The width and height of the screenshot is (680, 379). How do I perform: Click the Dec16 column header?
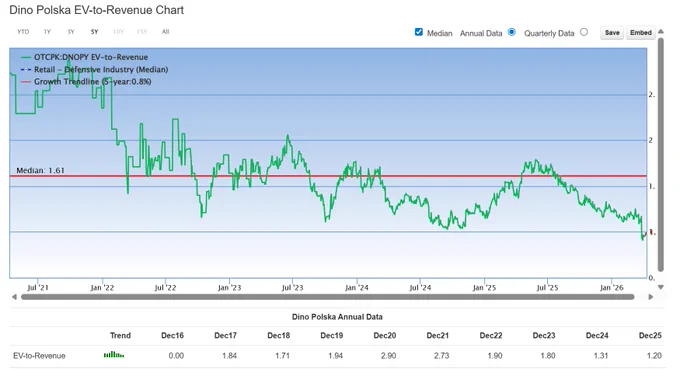[172, 335]
